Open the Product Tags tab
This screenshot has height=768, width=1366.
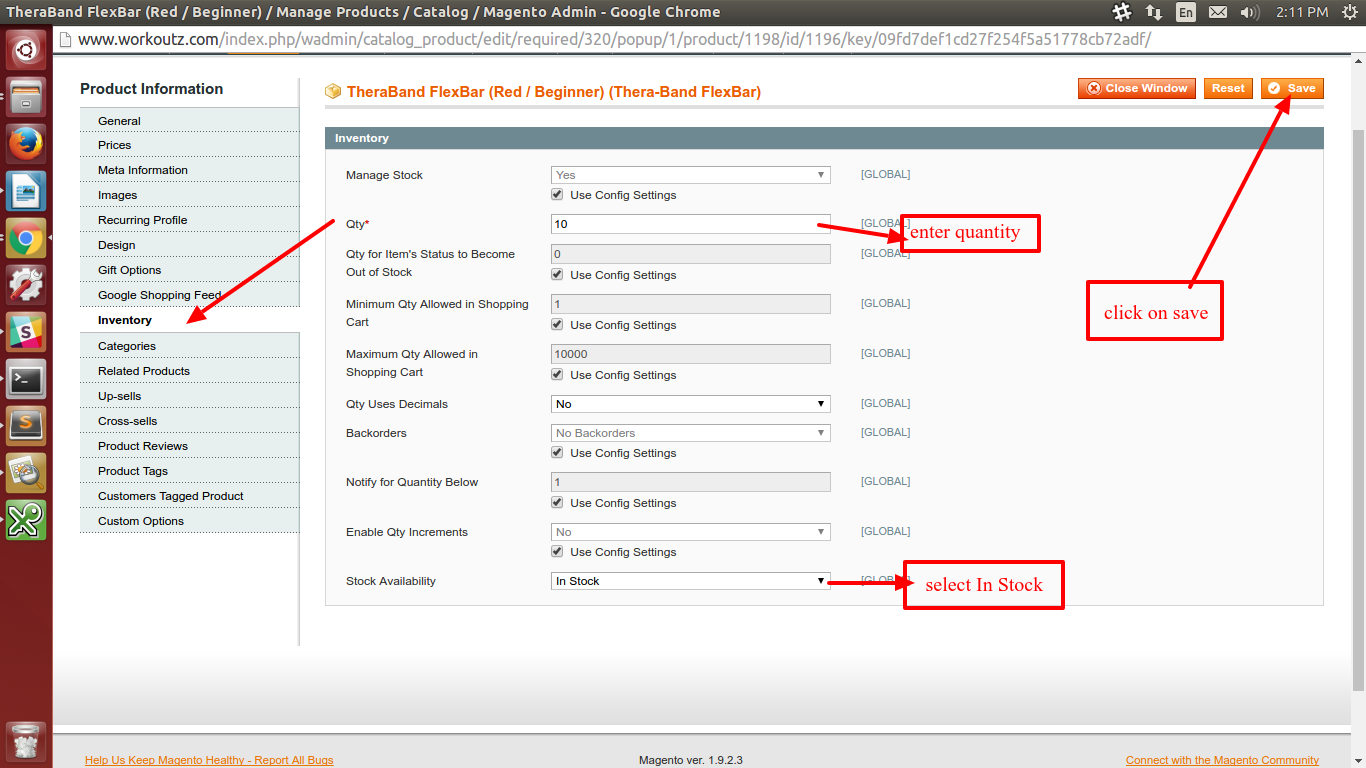pos(190,471)
